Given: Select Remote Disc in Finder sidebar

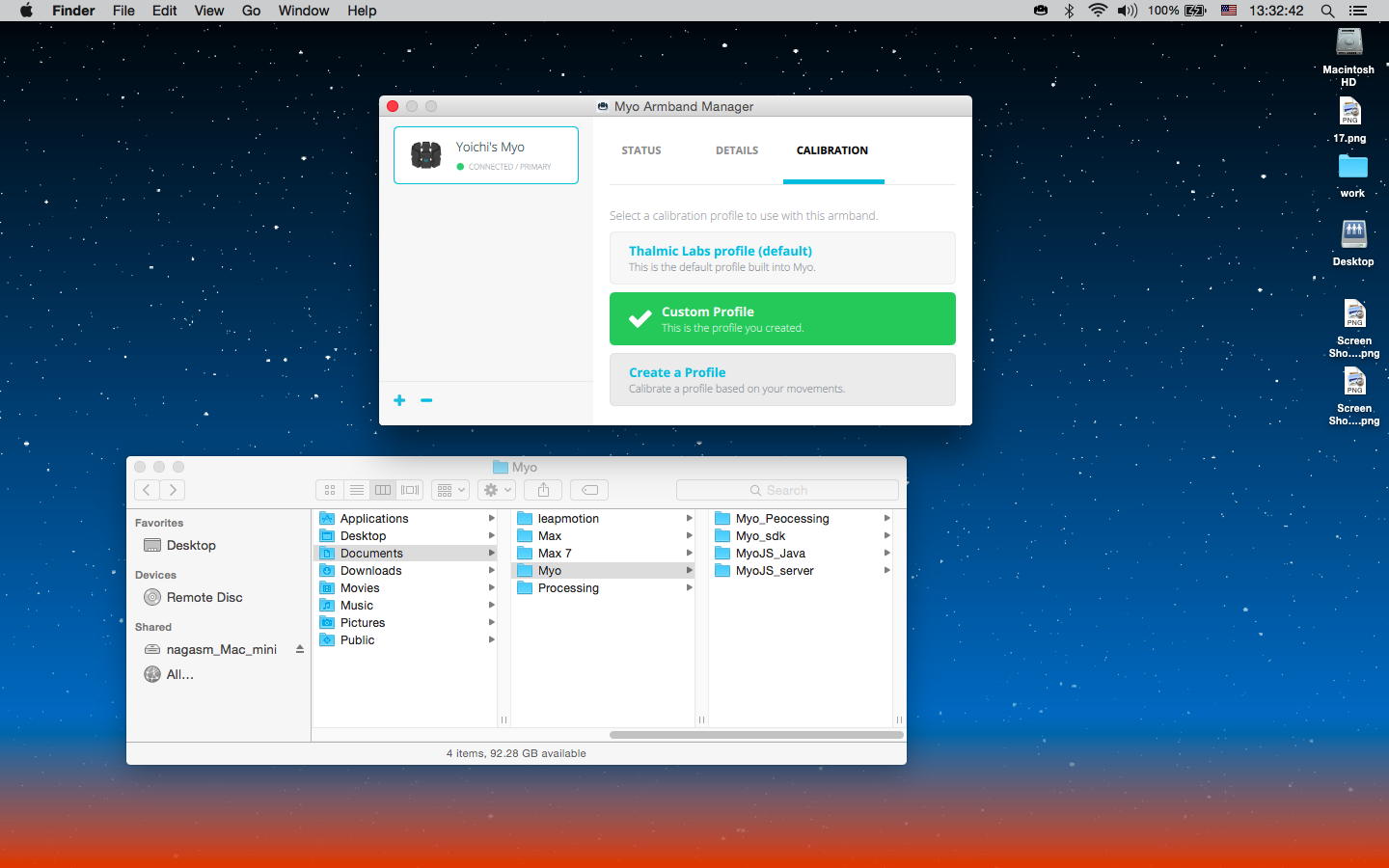Looking at the screenshot, I should [x=194, y=597].
